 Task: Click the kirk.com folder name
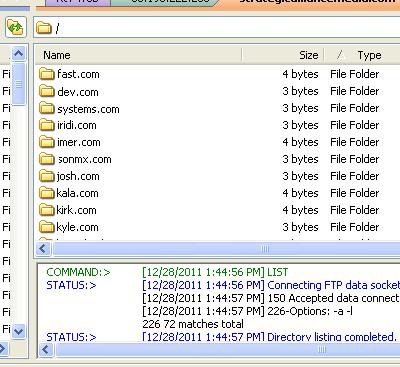tap(76, 210)
